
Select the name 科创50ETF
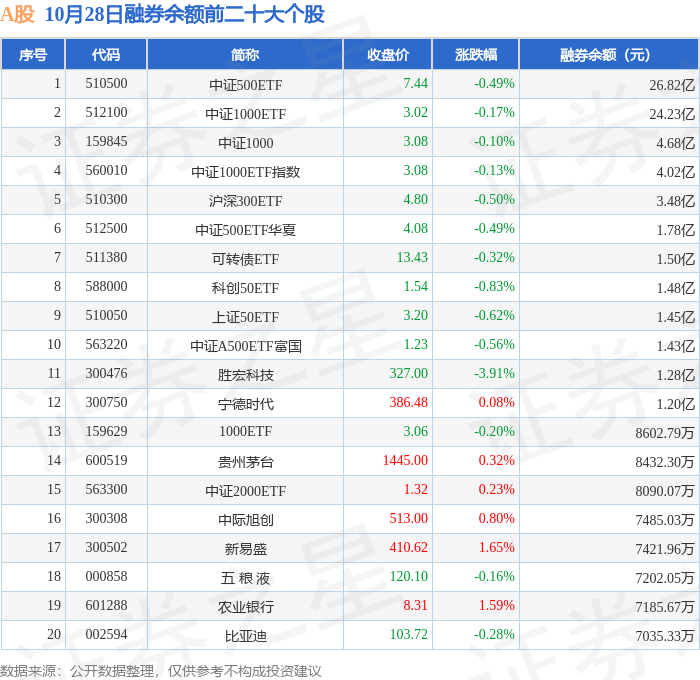pyautogui.click(x=246, y=288)
